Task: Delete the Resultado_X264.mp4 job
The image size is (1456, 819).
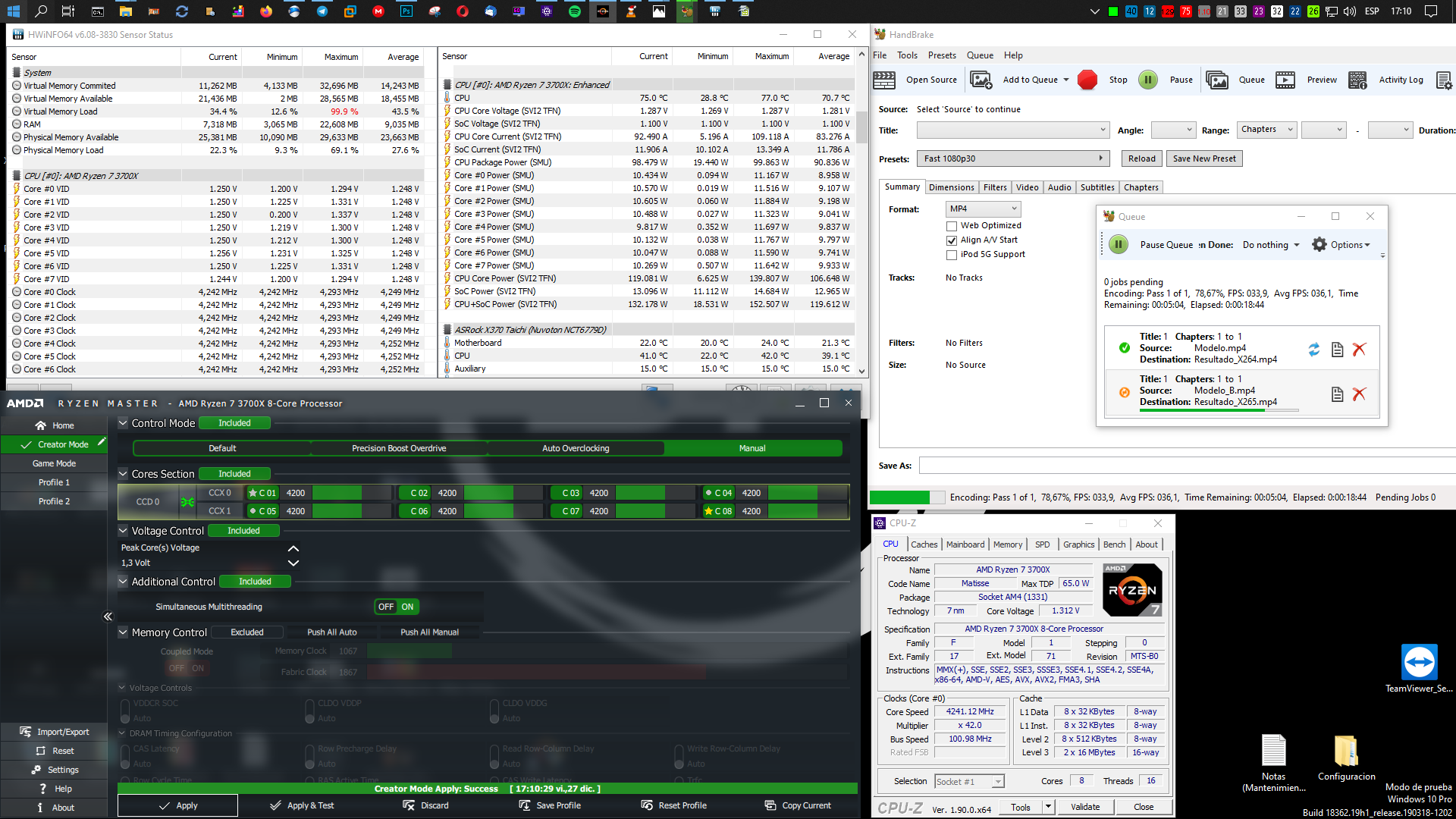Action: 1359,350
